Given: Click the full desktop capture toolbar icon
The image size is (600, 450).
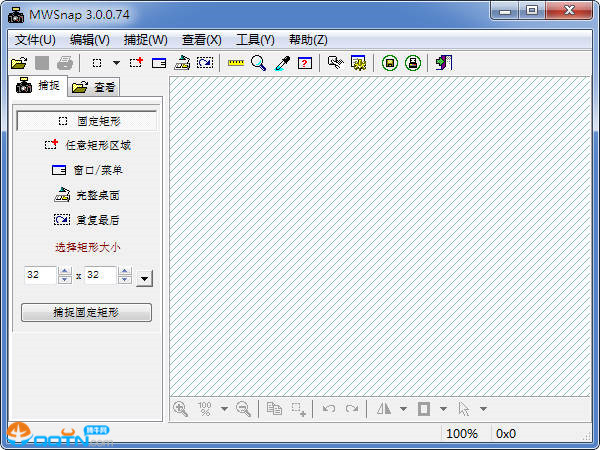Looking at the screenshot, I should [x=182, y=63].
